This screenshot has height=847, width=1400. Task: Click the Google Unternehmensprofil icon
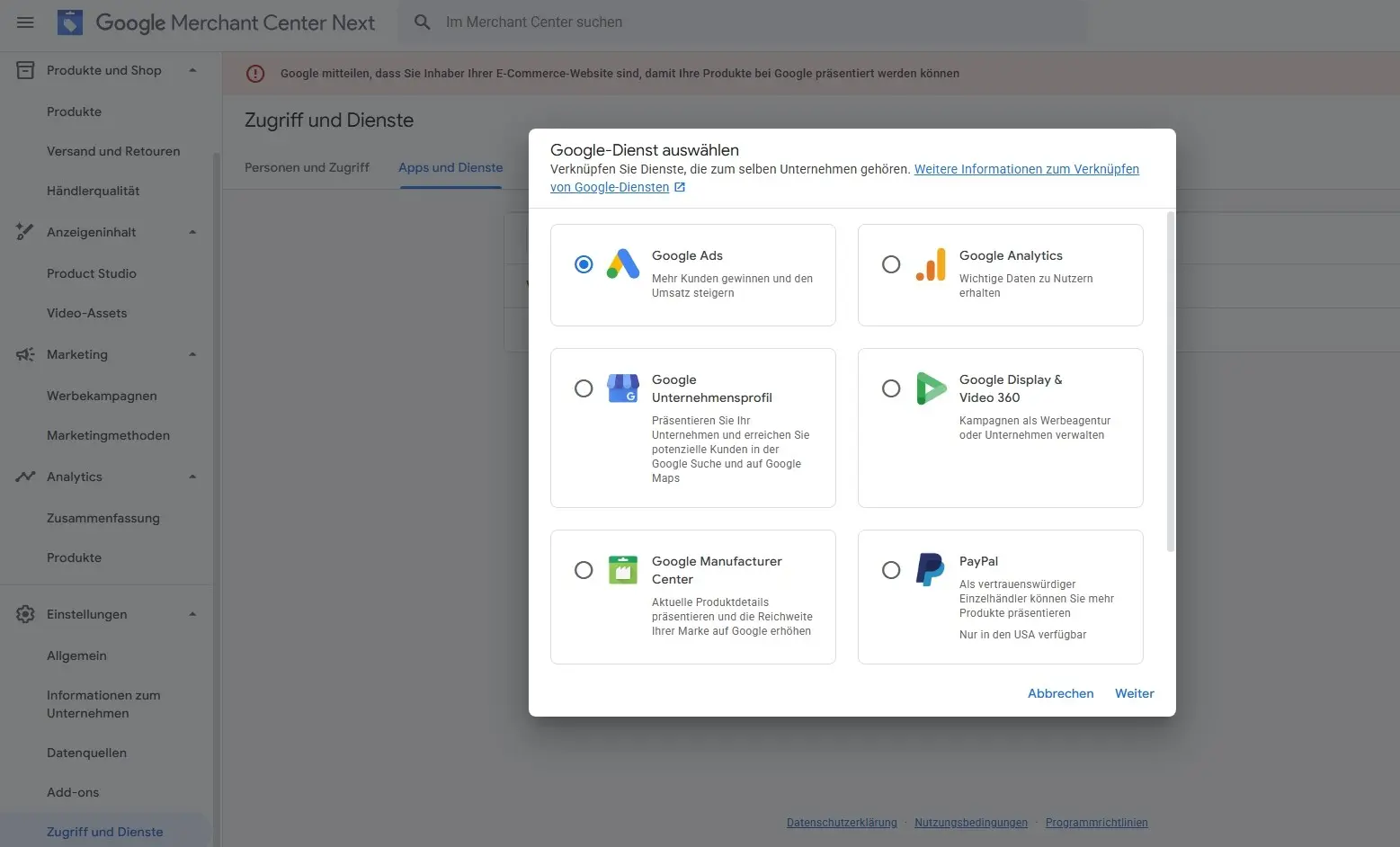[622, 388]
